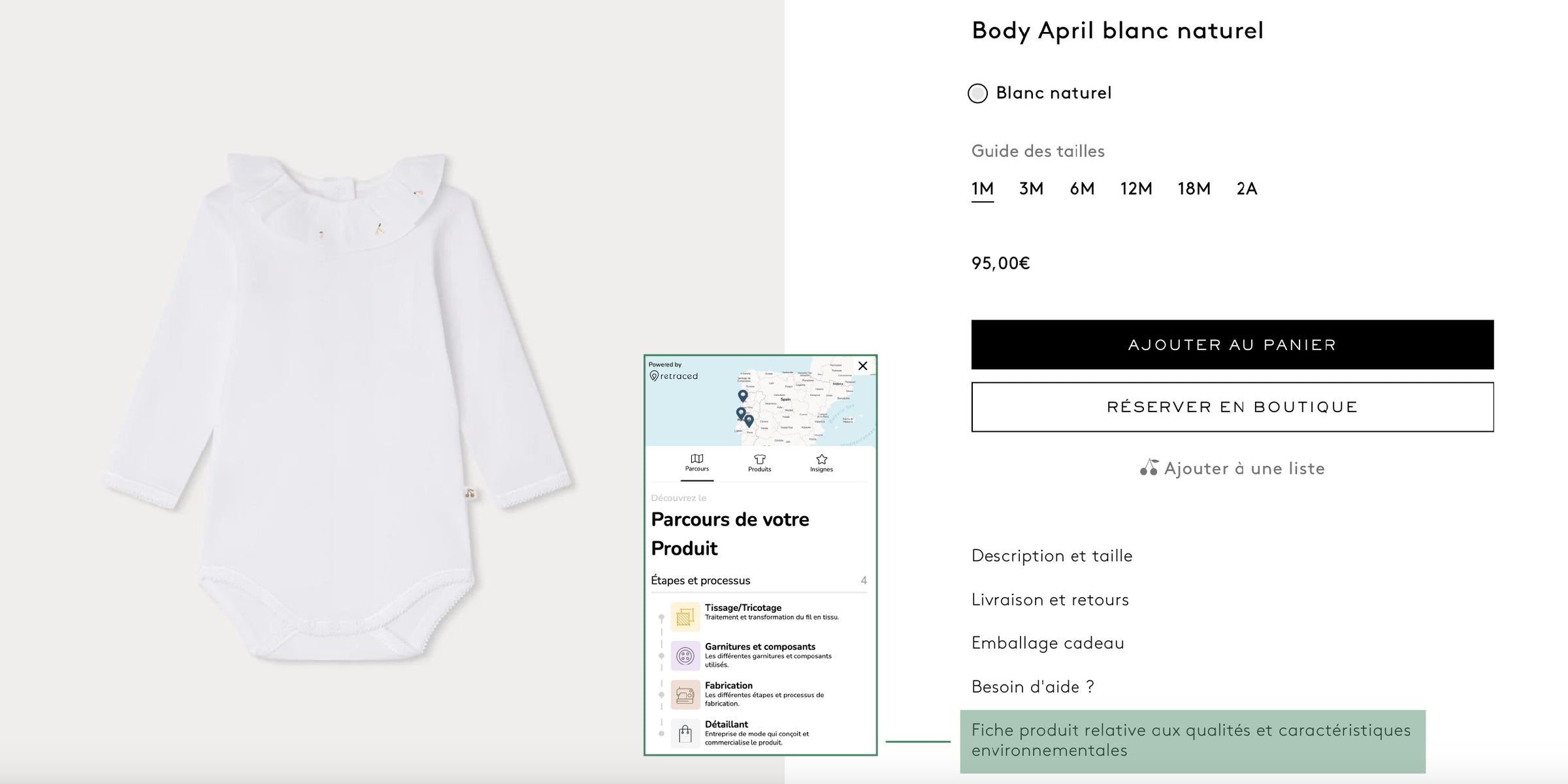
Task: Click the northernmost map pin in Portugal
Action: (x=743, y=395)
